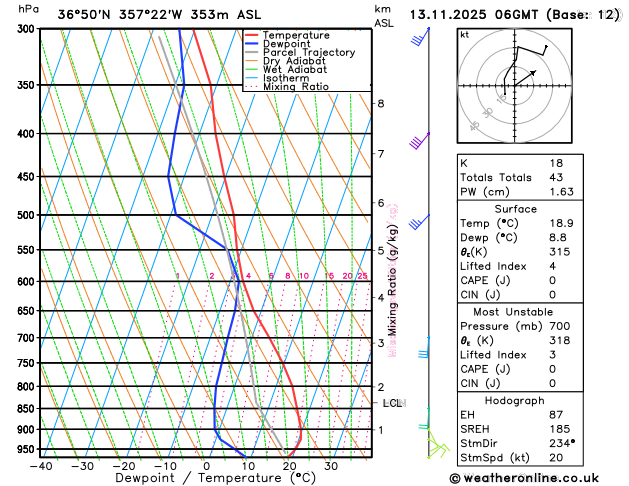
Task: Click the wind barb at 300 hPa
Action: (420, 36)
